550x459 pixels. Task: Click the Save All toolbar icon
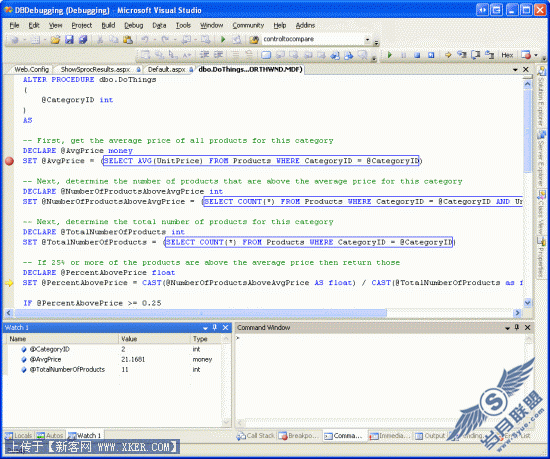pyautogui.click(x=83, y=40)
